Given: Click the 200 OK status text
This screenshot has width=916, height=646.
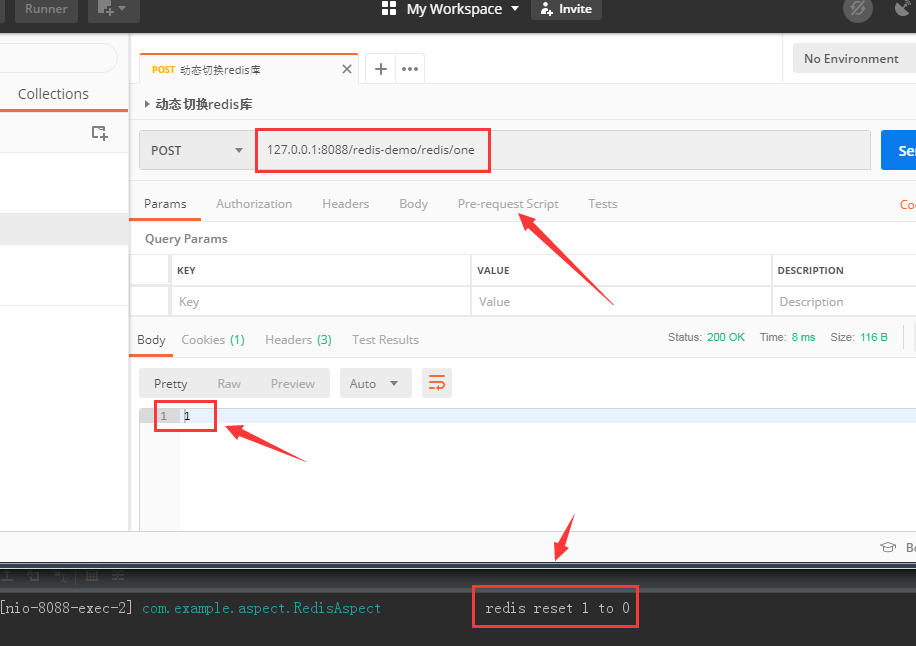Looking at the screenshot, I should pyautogui.click(x=726, y=338).
